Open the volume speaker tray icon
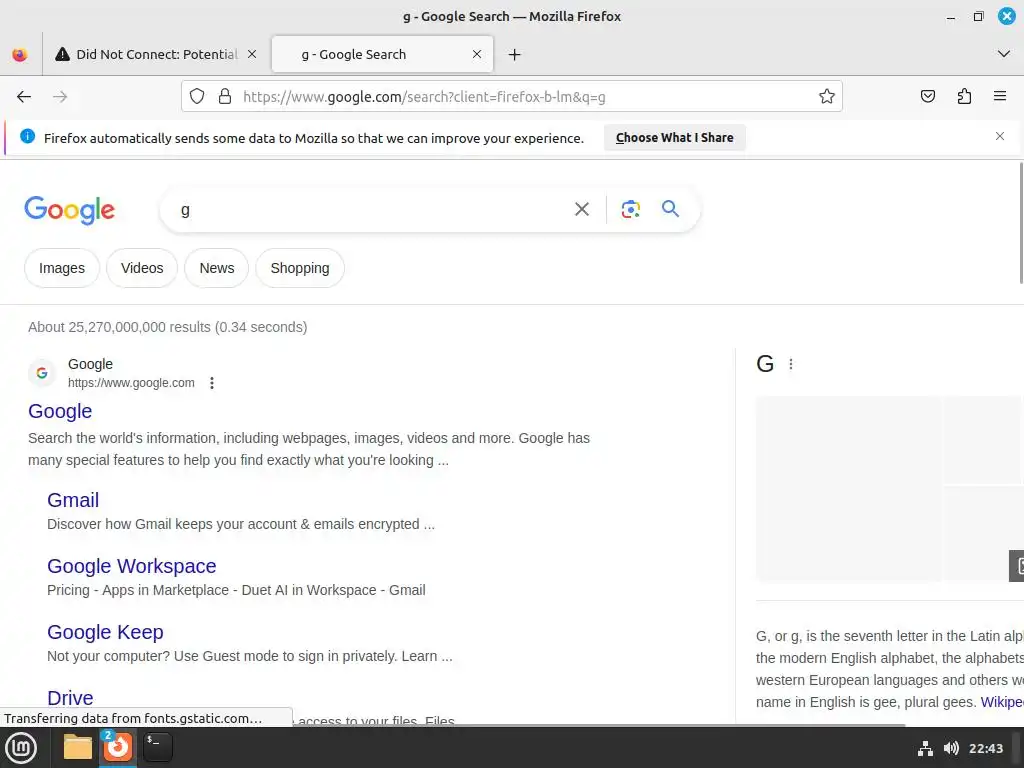 coord(951,748)
